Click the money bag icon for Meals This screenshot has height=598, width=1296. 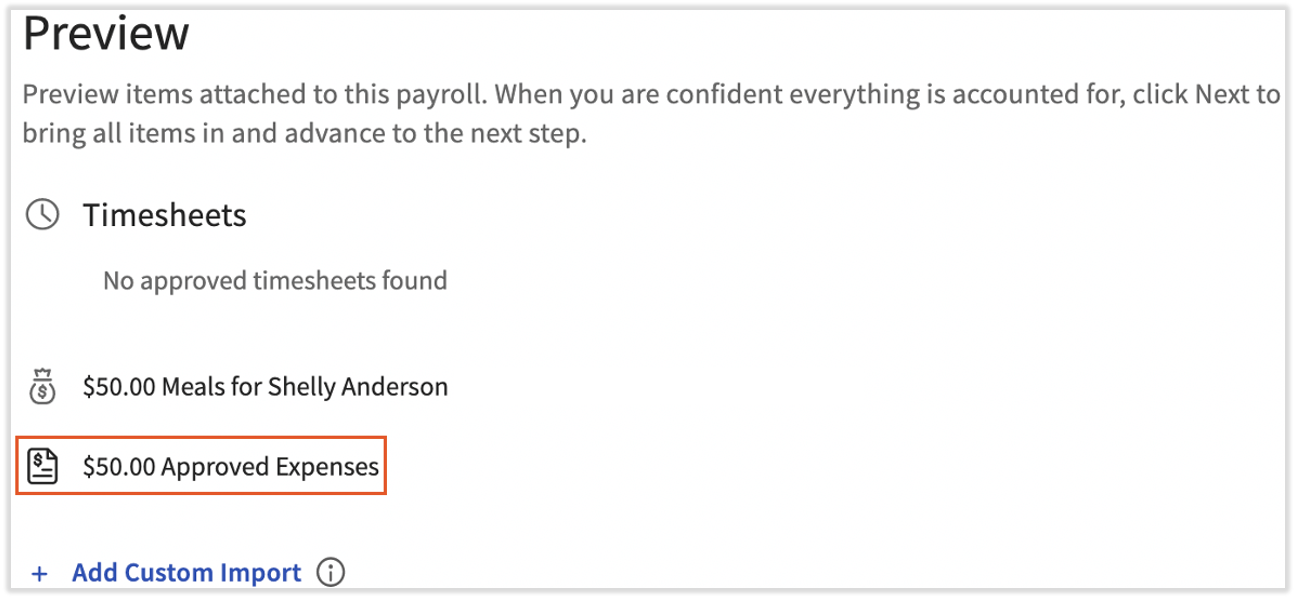[x=42, y=387]
